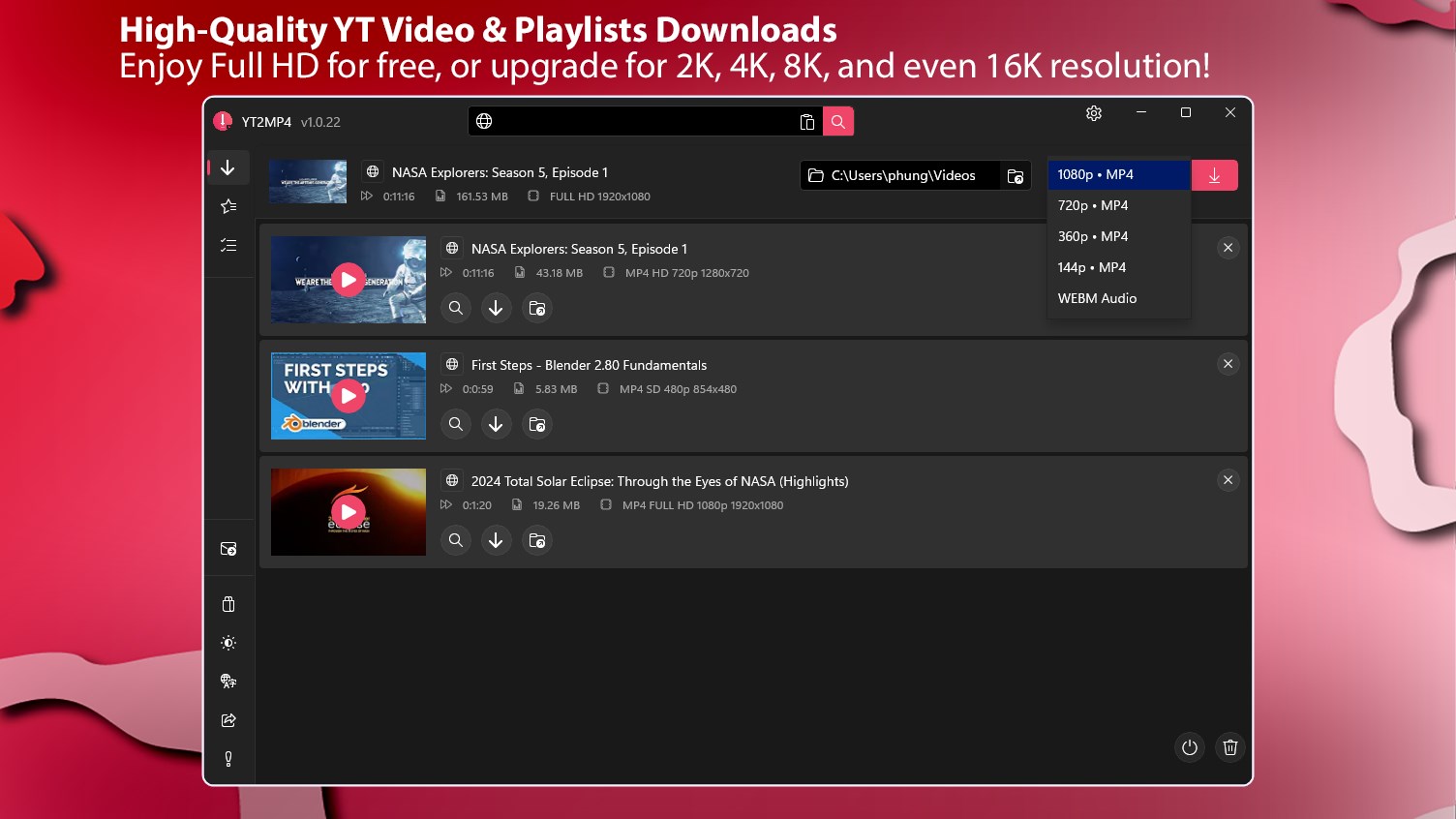Click the sidebar clipboard monitor icon

[228, 604]
